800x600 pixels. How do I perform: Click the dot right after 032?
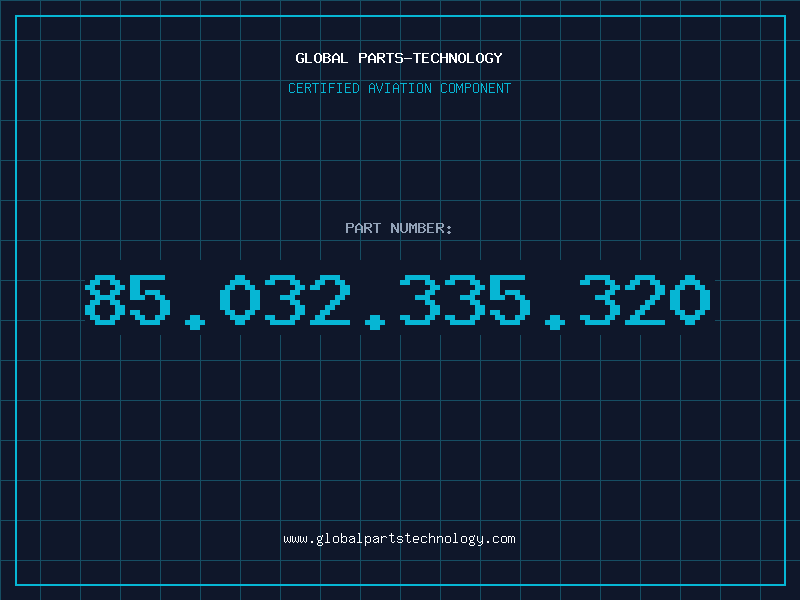coord(375,322)
